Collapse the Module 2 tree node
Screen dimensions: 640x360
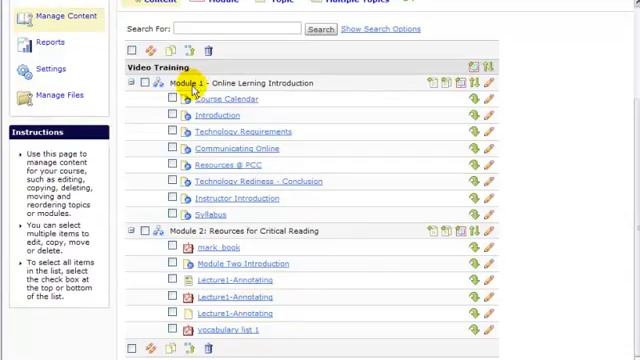pyautogui.click(x=131, y=231)
